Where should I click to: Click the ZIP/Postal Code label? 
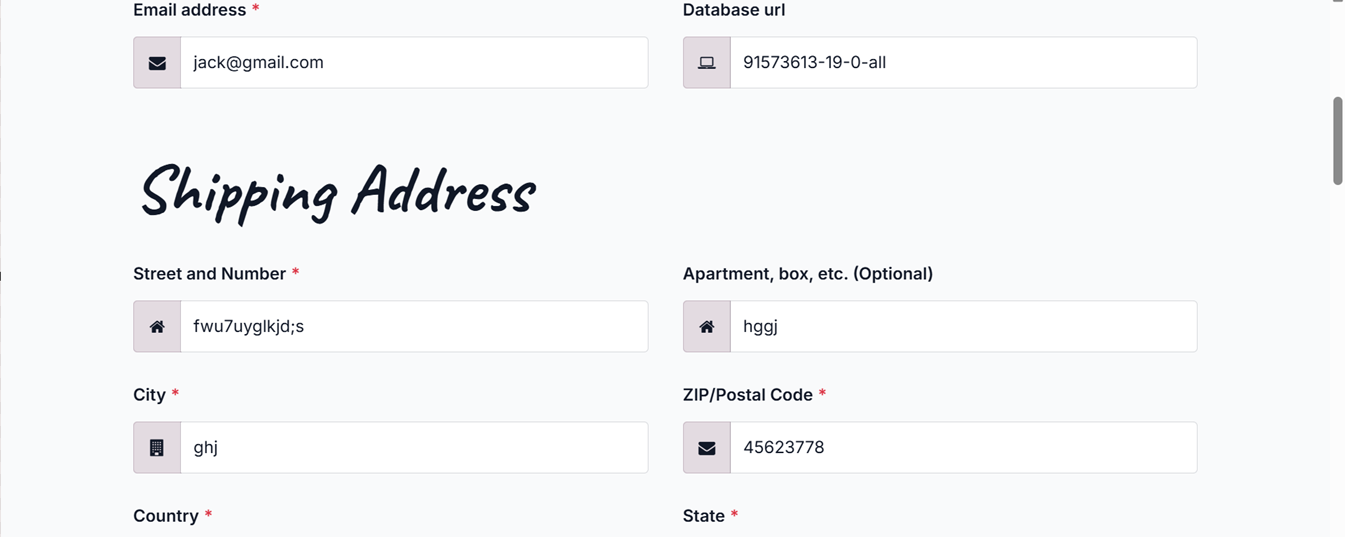747,395
